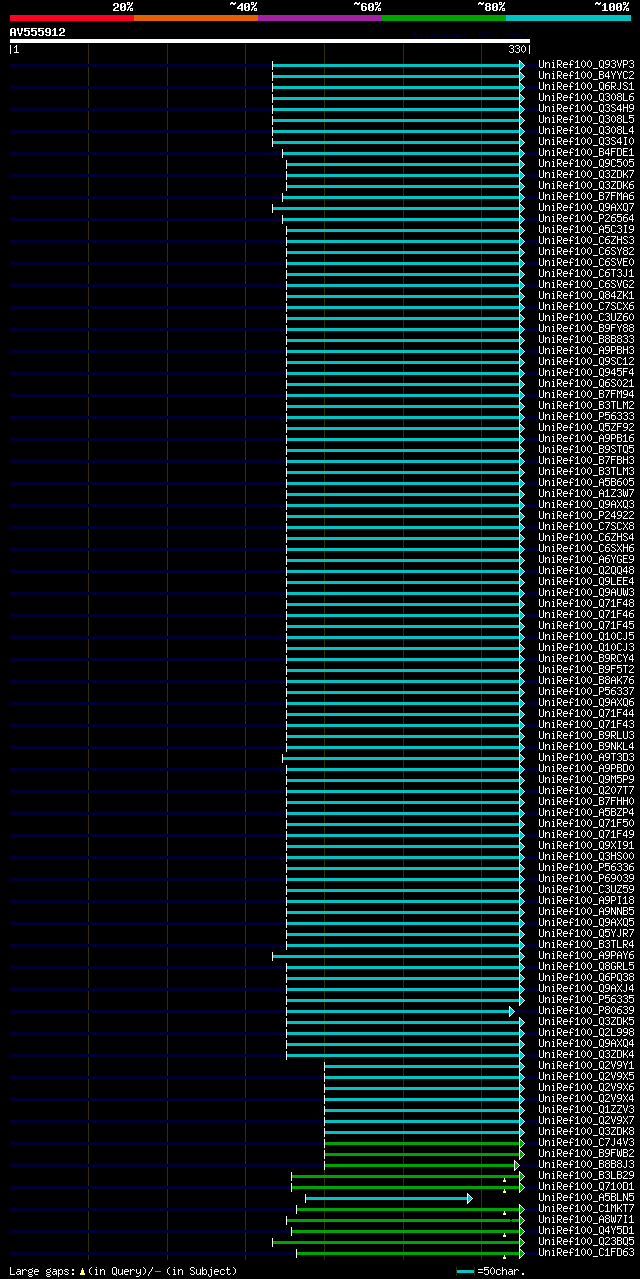Click the ruler end position label 330
Viewport: 640px width, 1279px height.
pos(517,49)
